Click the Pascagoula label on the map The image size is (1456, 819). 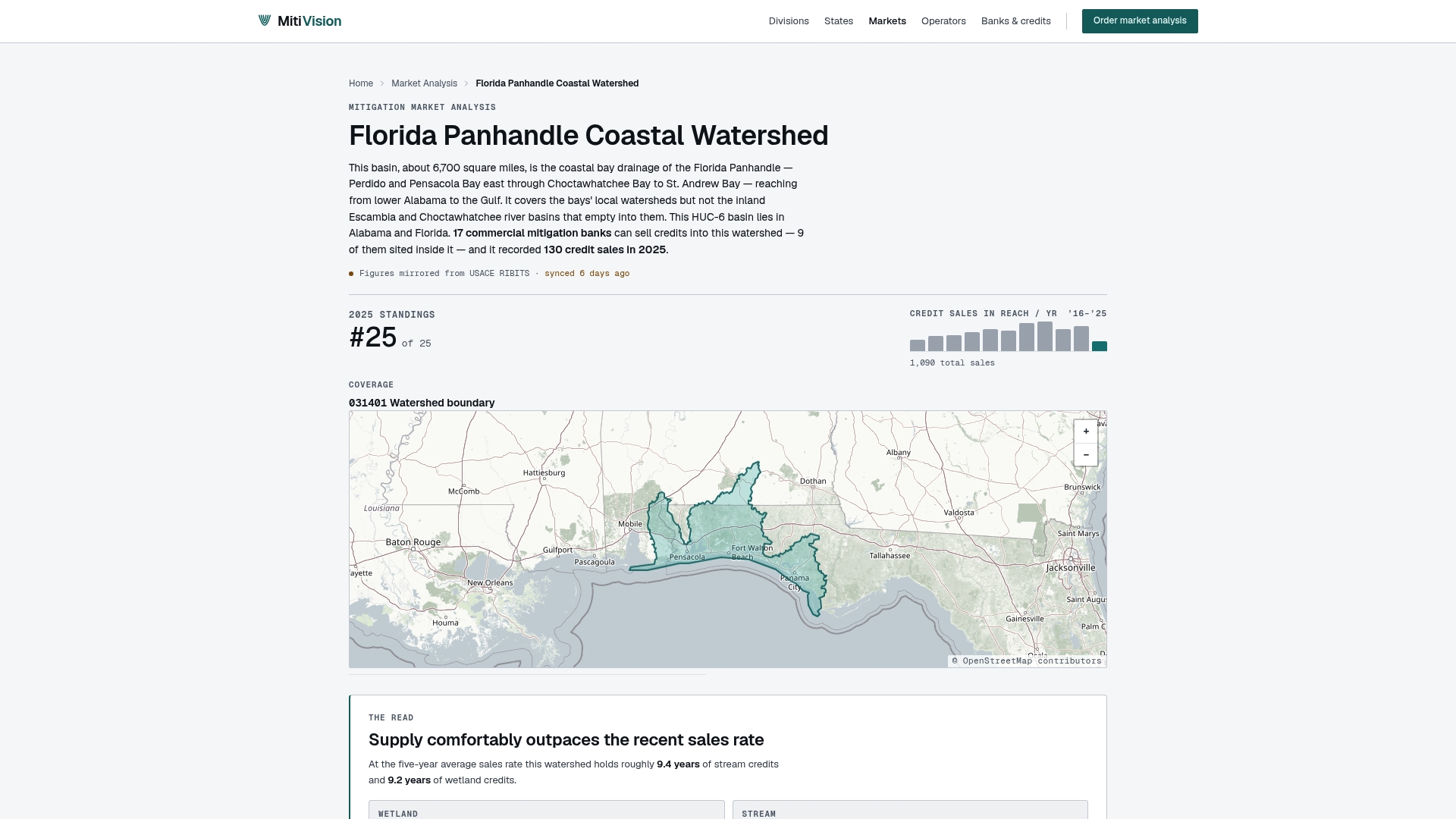coord(595,562)
